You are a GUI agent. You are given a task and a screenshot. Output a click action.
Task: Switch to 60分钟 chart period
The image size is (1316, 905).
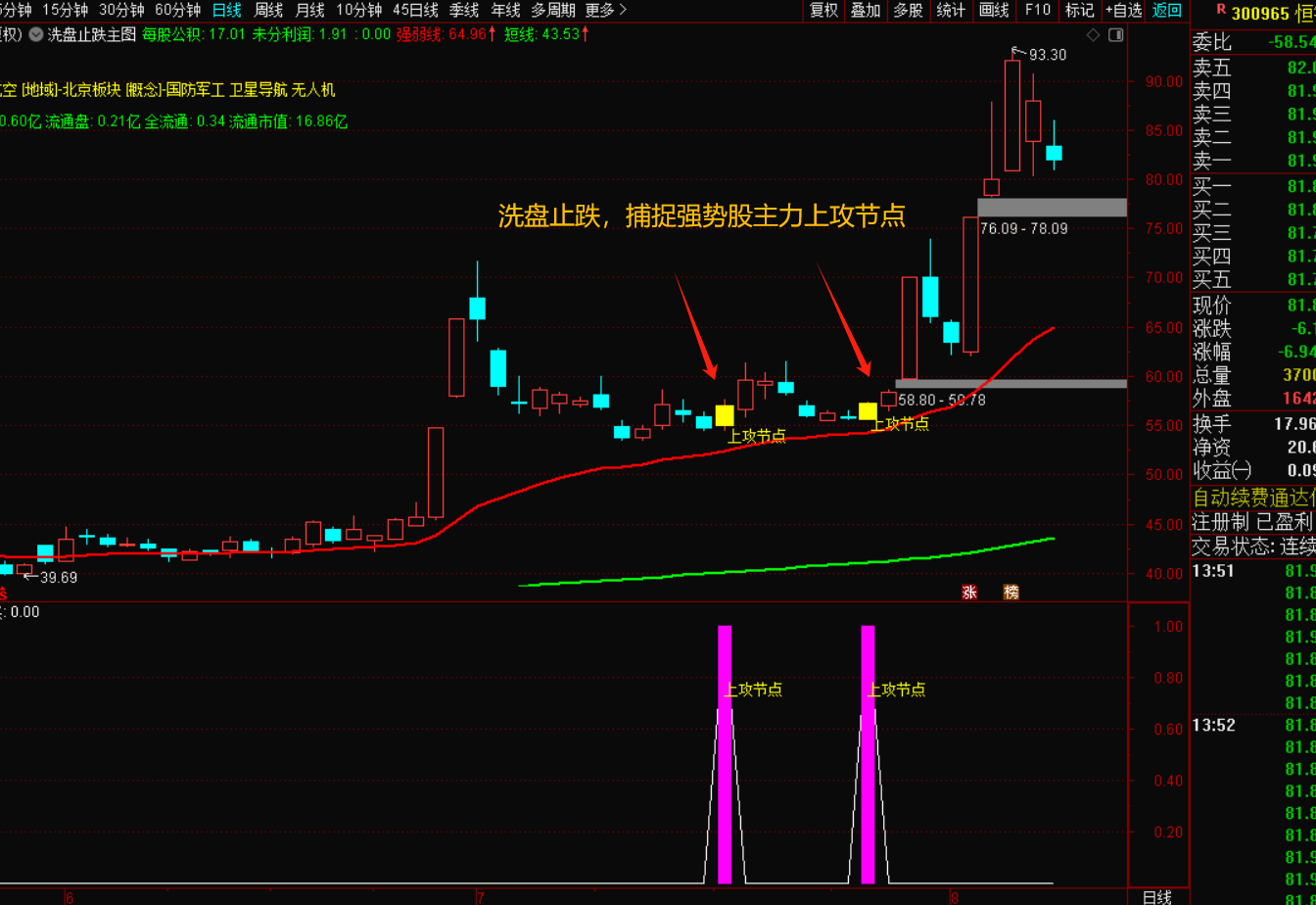(x=177, y=11)
